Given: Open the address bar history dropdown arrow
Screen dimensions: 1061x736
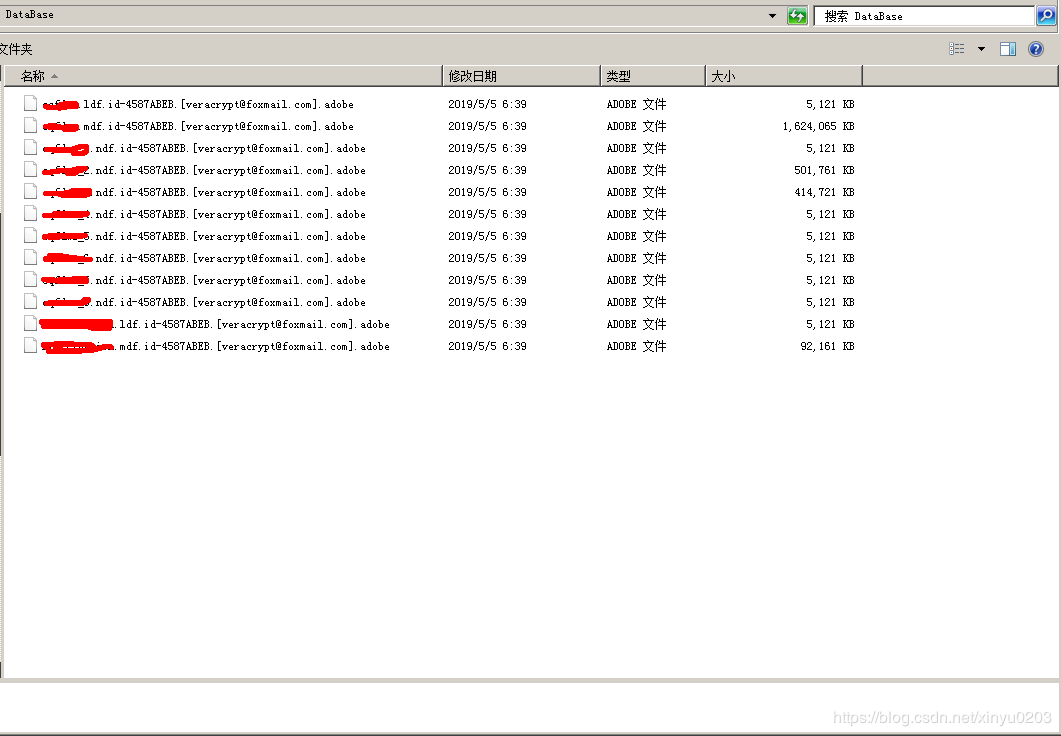Looking at the screenshot, I should coord(772,16).
